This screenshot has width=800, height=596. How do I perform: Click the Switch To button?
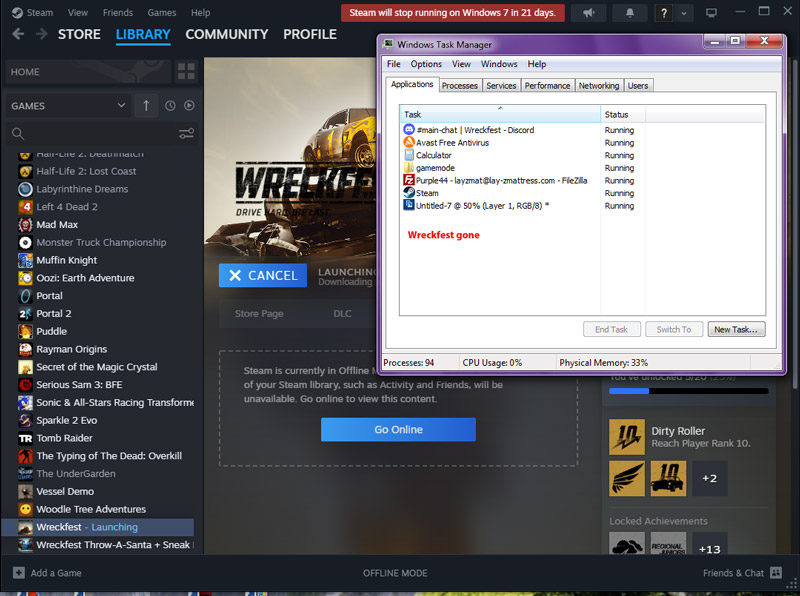(x=674, y=330)
